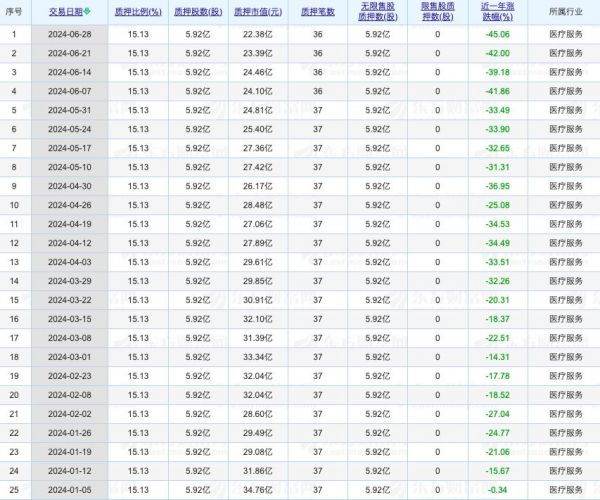Click yearly change value -42.00
Viewport: 600px width, 500px height.
click(x=497, y=53)
